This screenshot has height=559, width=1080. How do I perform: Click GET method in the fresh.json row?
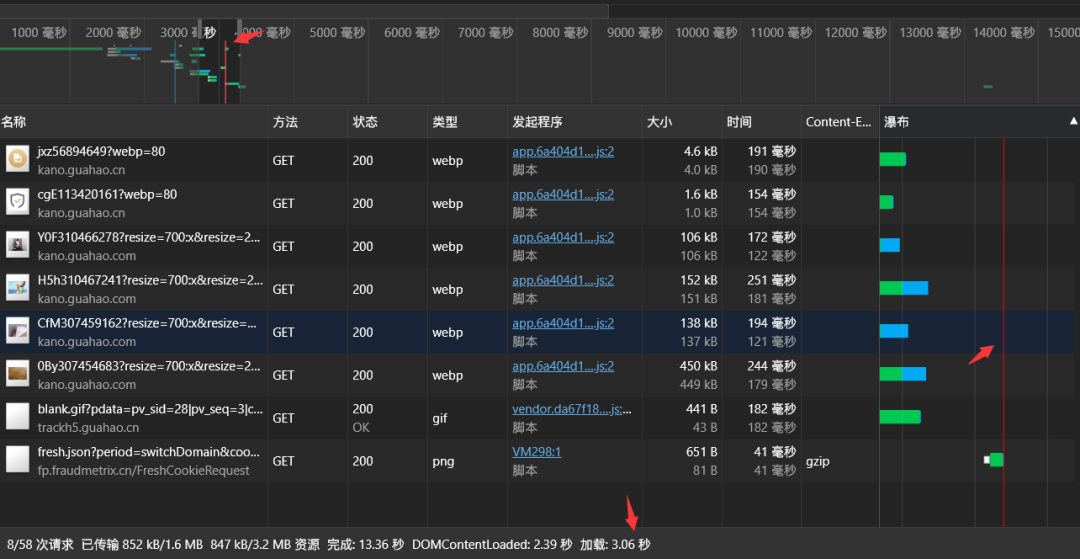(x=284, y=461)
